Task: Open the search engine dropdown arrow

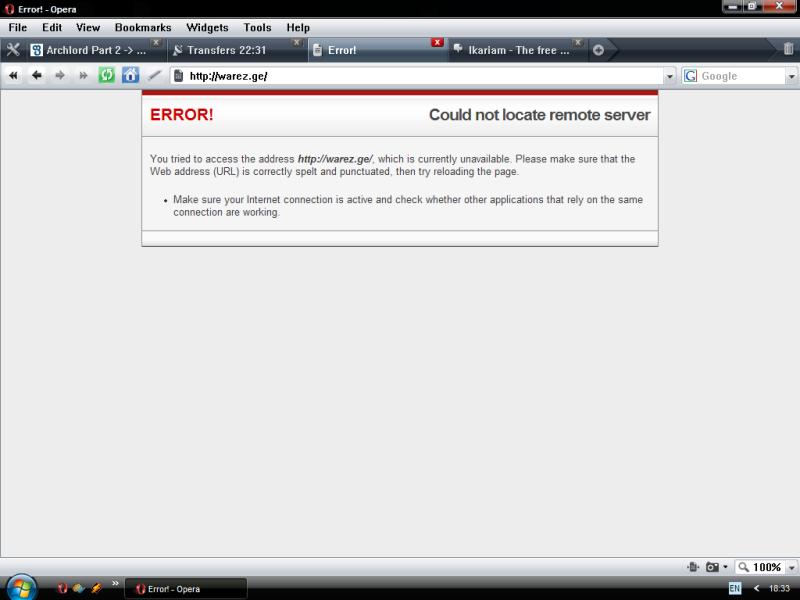Action: [791, 77]
